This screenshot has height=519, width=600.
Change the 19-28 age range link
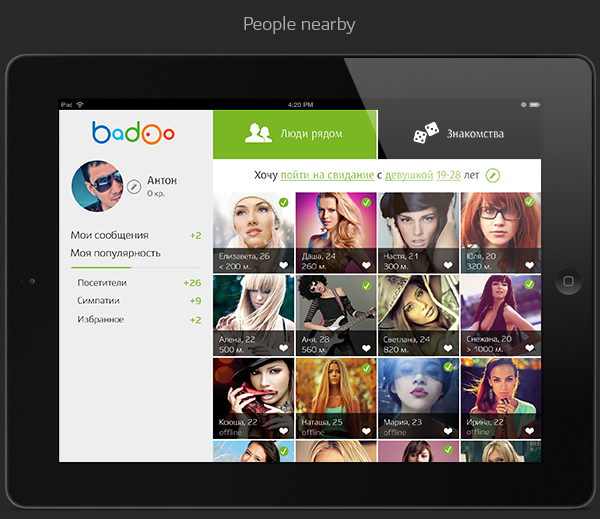(448, 175)
